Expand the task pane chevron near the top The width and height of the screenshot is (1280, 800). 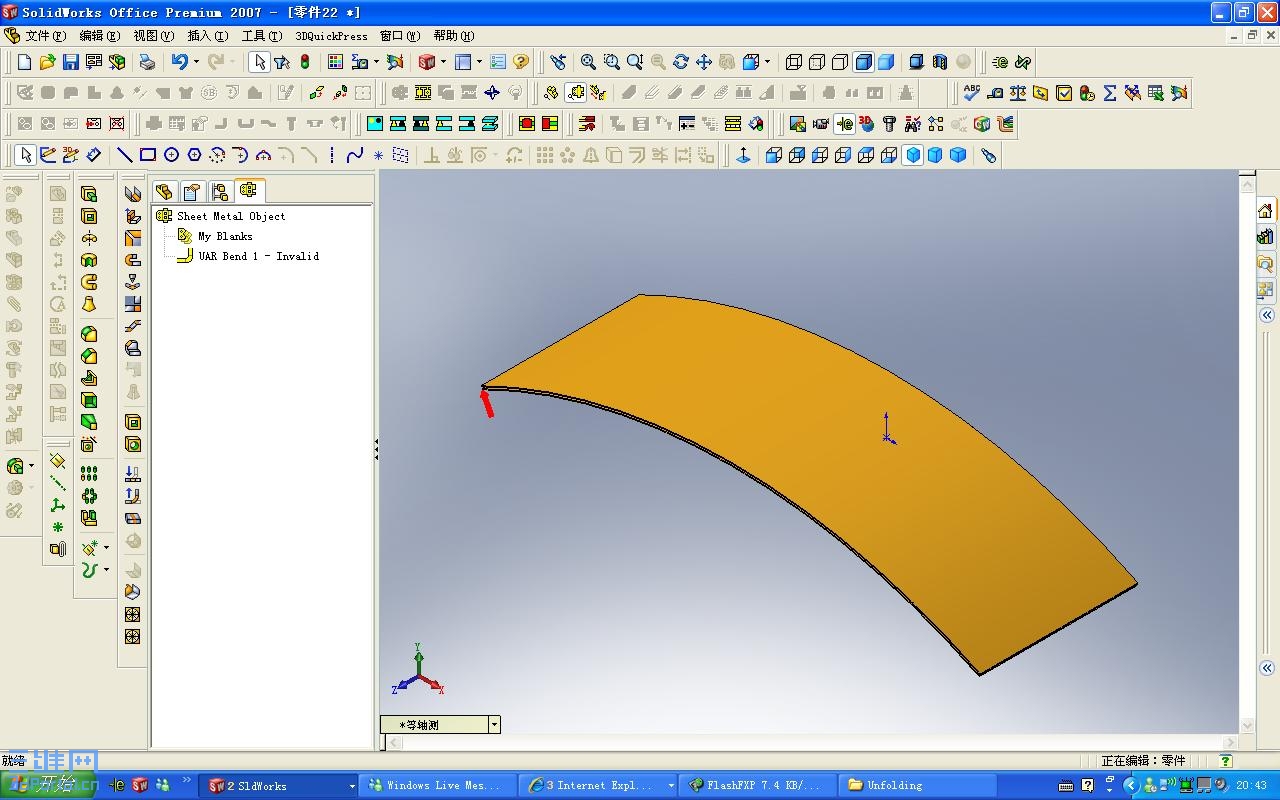coord(1267,315)
